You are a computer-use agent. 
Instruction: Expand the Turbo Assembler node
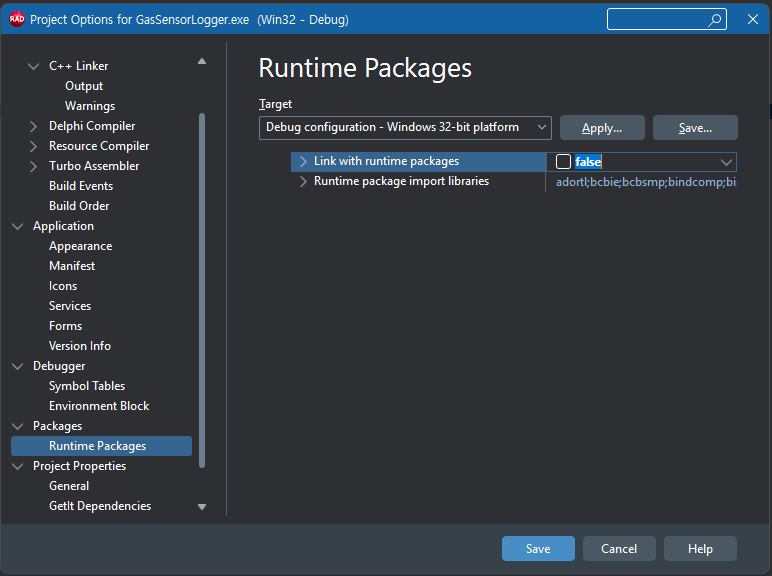34,166
